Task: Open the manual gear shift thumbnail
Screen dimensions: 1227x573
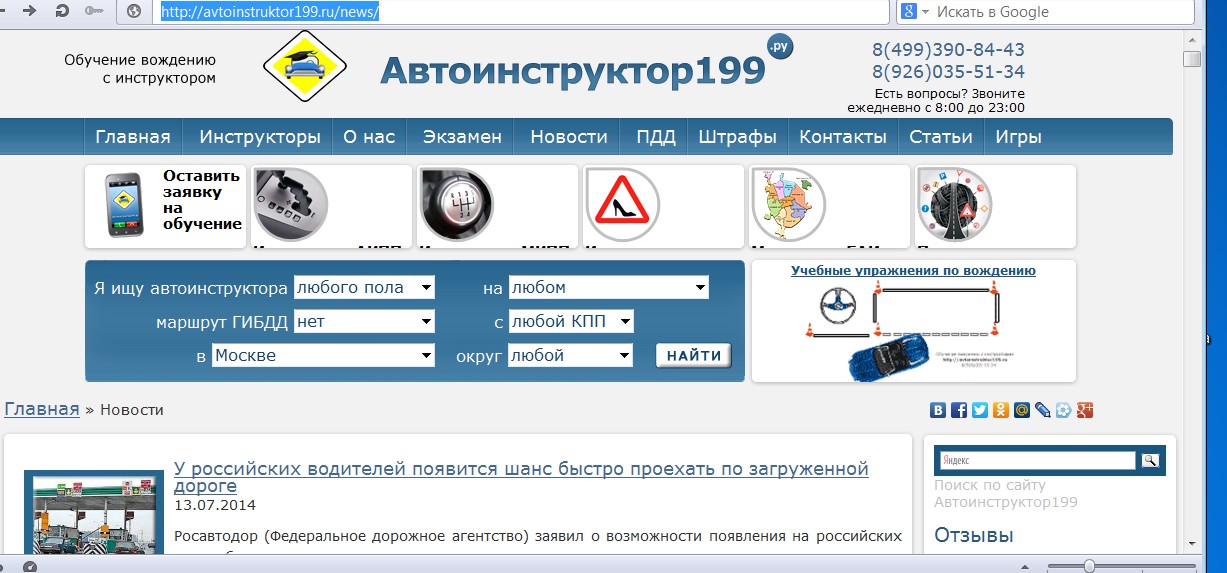Action: click(456, 204)
